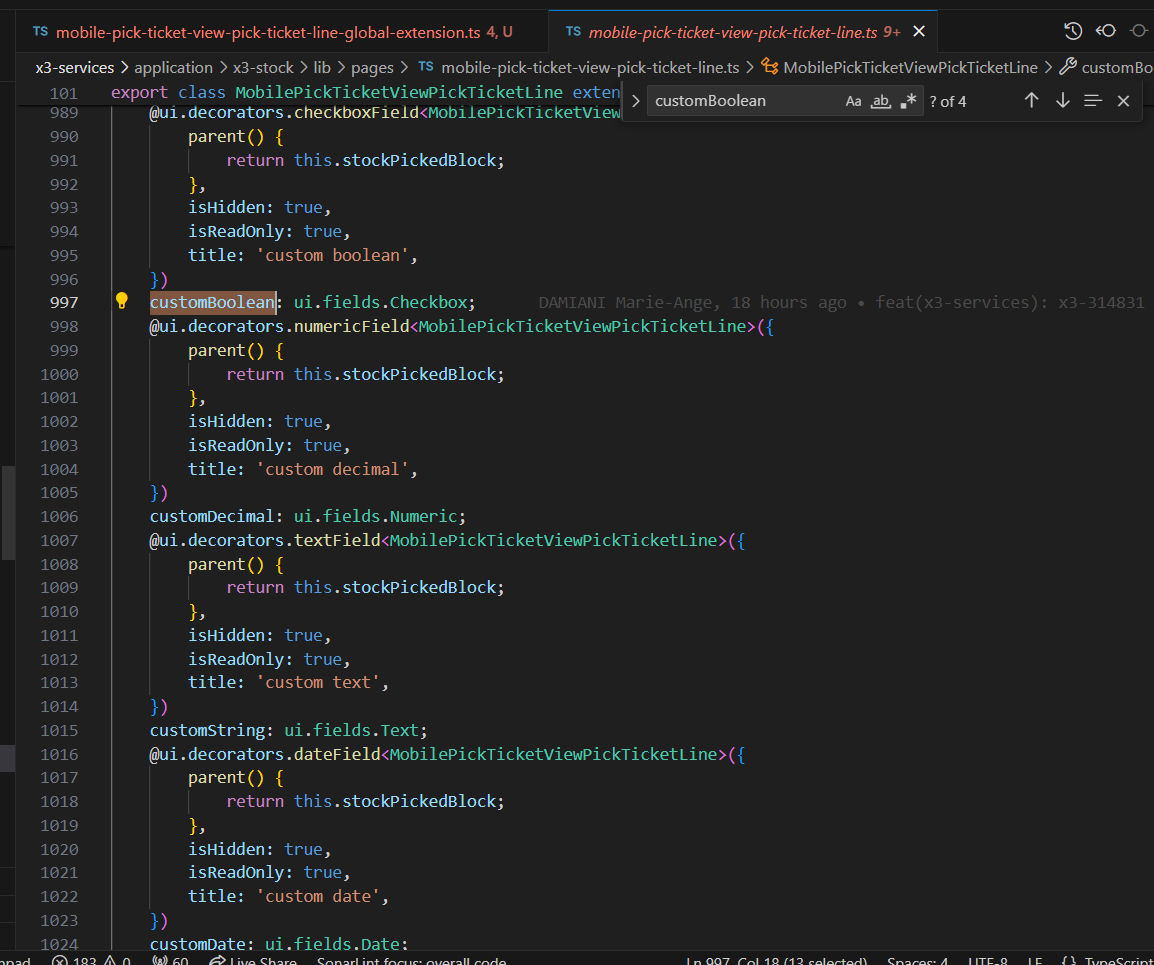1154x965 pixels.
Task: Click the lightbulb quick-fix icon
Action: click(121, 300)
